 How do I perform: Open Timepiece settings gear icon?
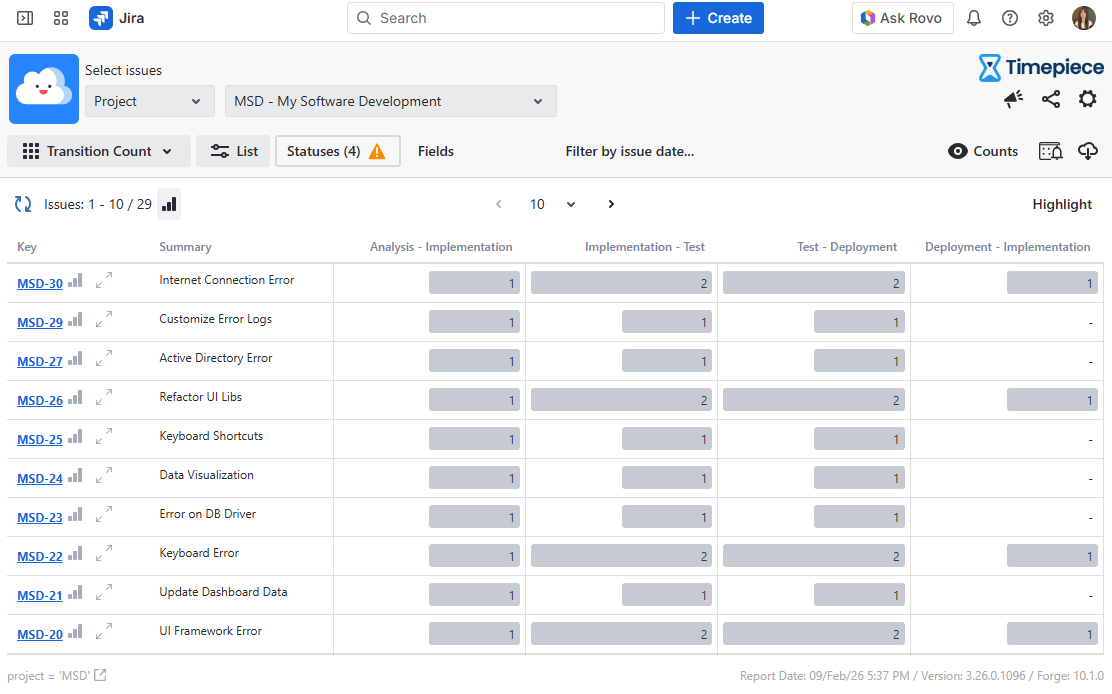click(1087, 99)
